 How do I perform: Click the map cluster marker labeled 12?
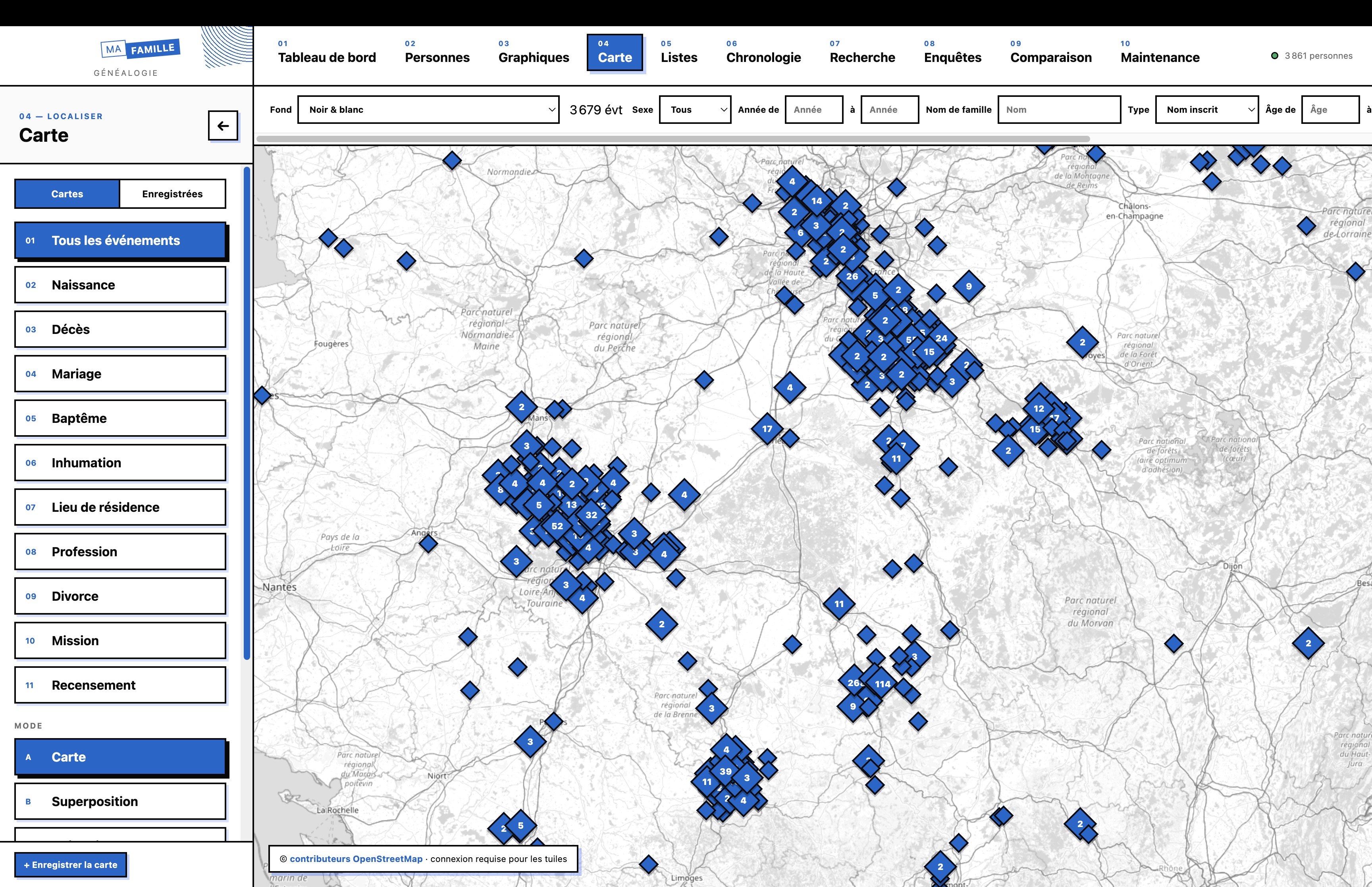coord(1039,409)
